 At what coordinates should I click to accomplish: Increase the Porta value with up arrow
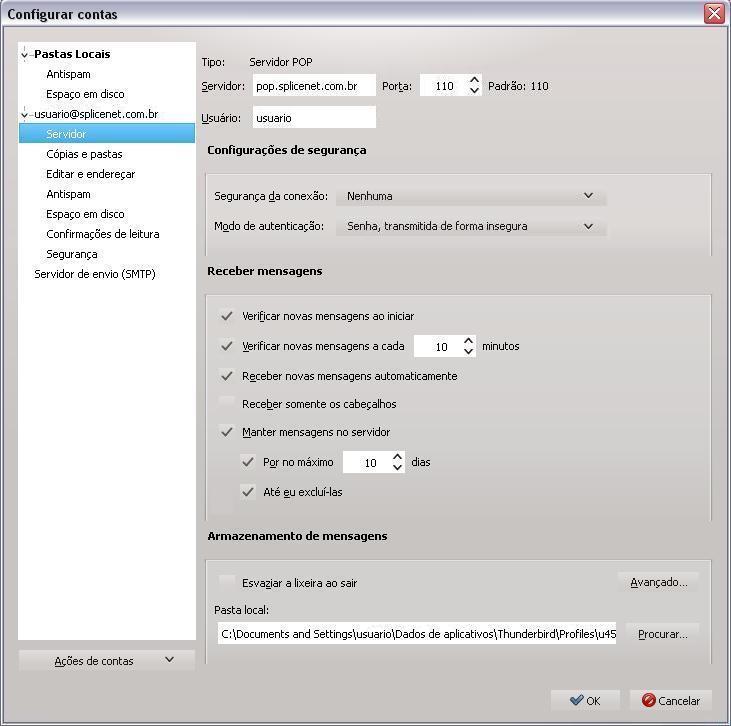pos(475,80)
